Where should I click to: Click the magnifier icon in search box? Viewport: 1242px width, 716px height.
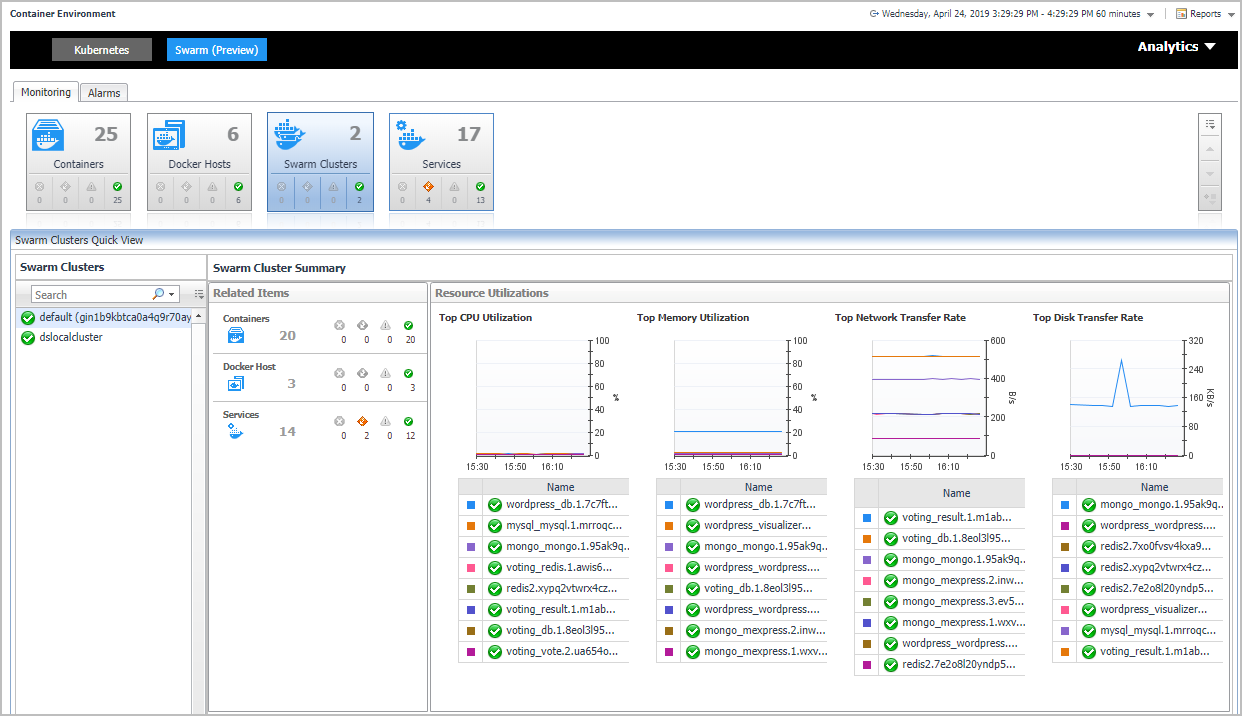pyautogui.click(x=158, y=294)
